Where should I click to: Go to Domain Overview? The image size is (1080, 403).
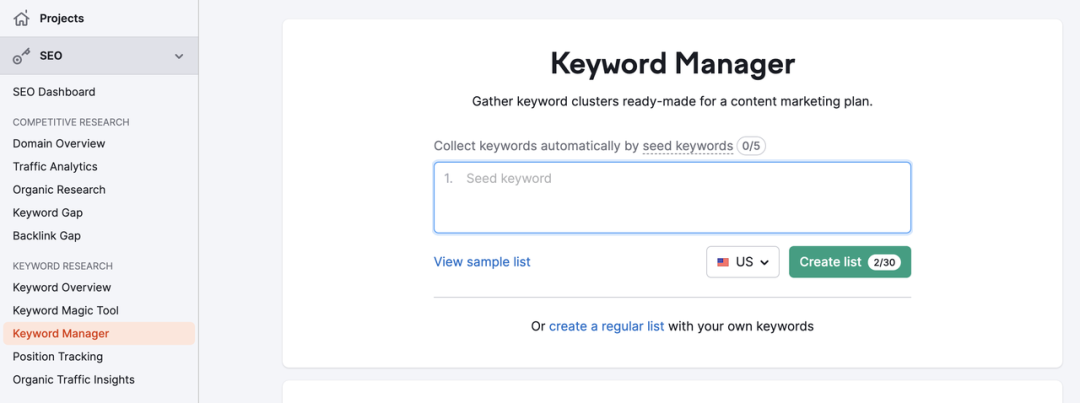click(x=59, y=144)
